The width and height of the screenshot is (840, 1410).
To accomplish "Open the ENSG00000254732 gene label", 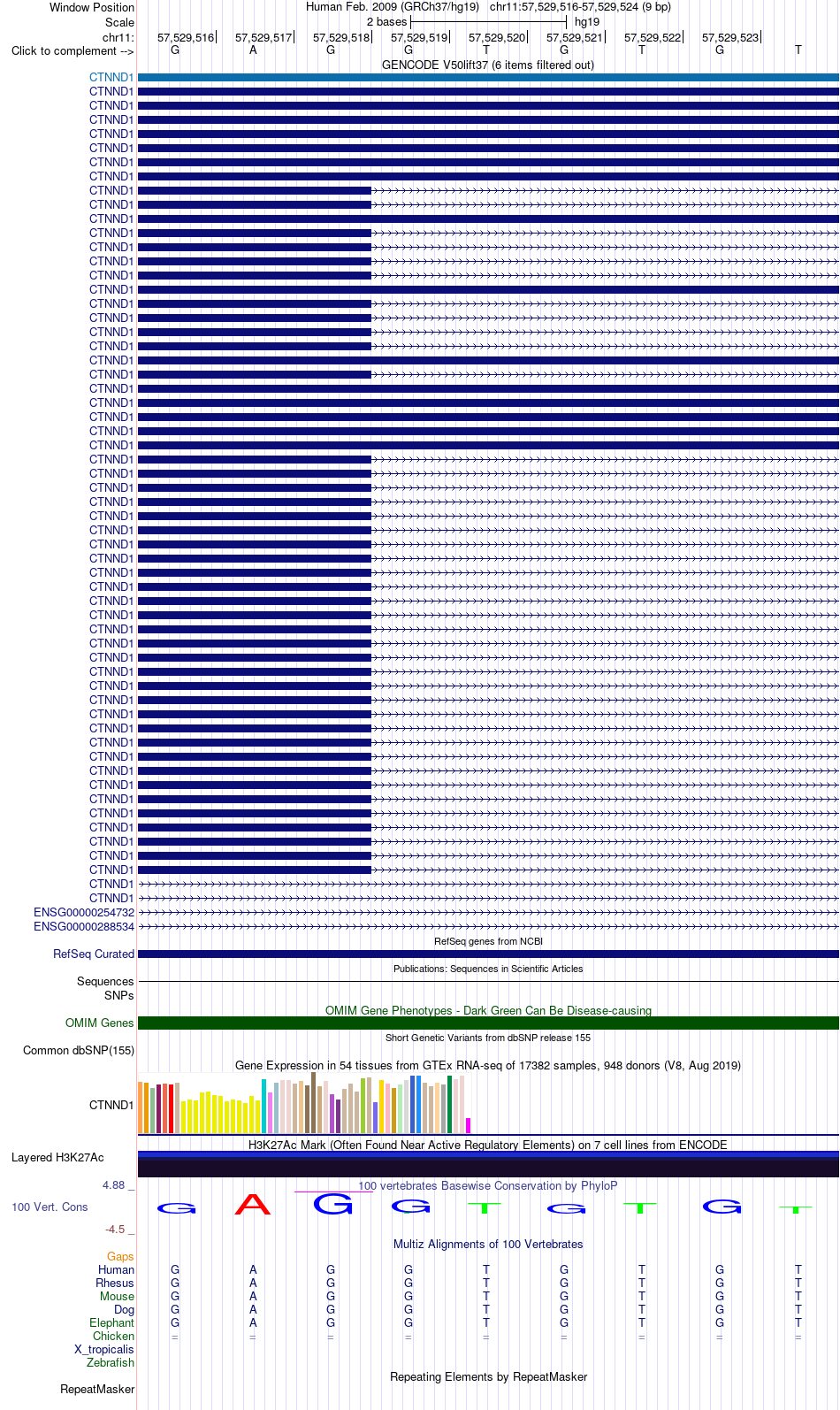I will click(x=84, y=912).
